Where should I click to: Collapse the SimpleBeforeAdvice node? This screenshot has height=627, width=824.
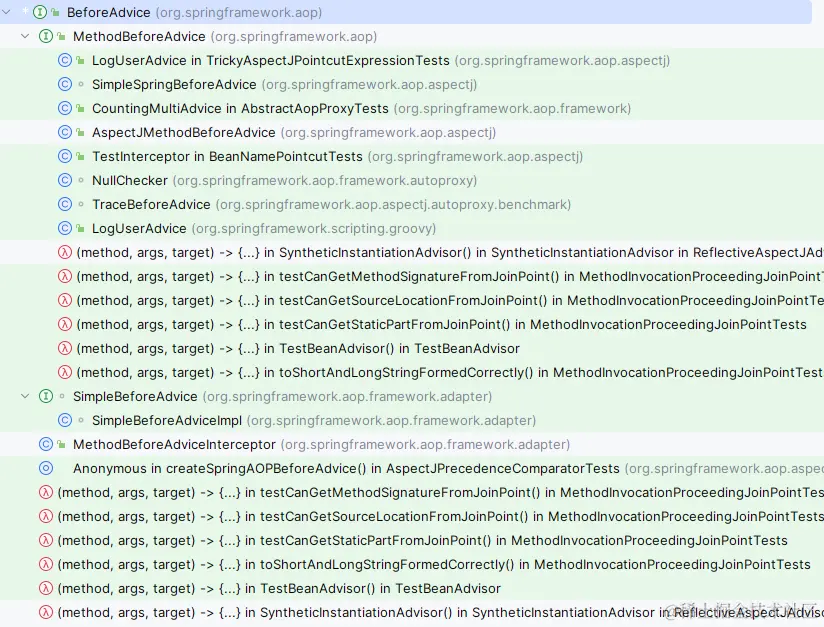tap(25, 396)
